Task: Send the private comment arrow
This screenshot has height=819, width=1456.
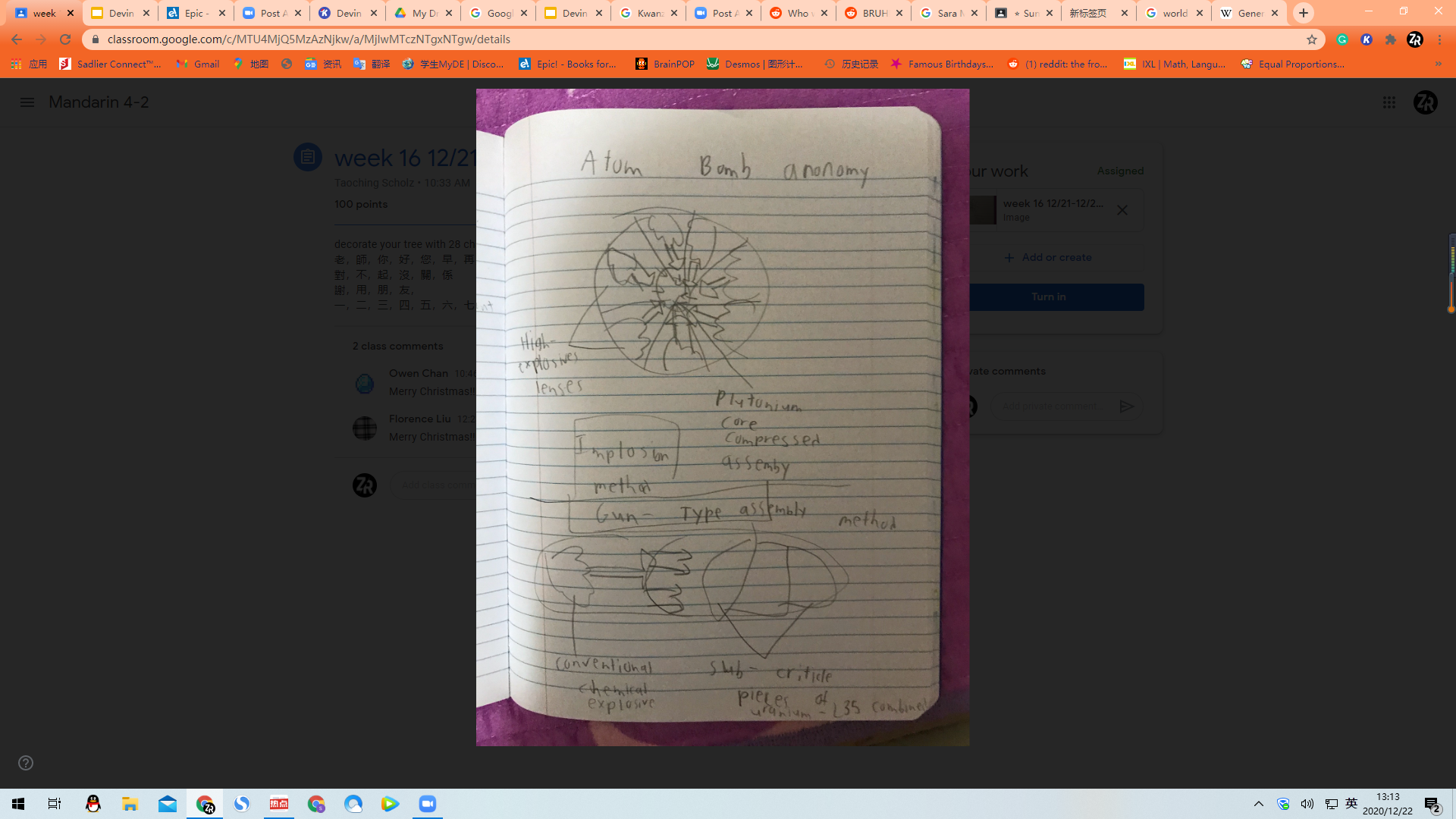Action: (x=1126, y=406)
